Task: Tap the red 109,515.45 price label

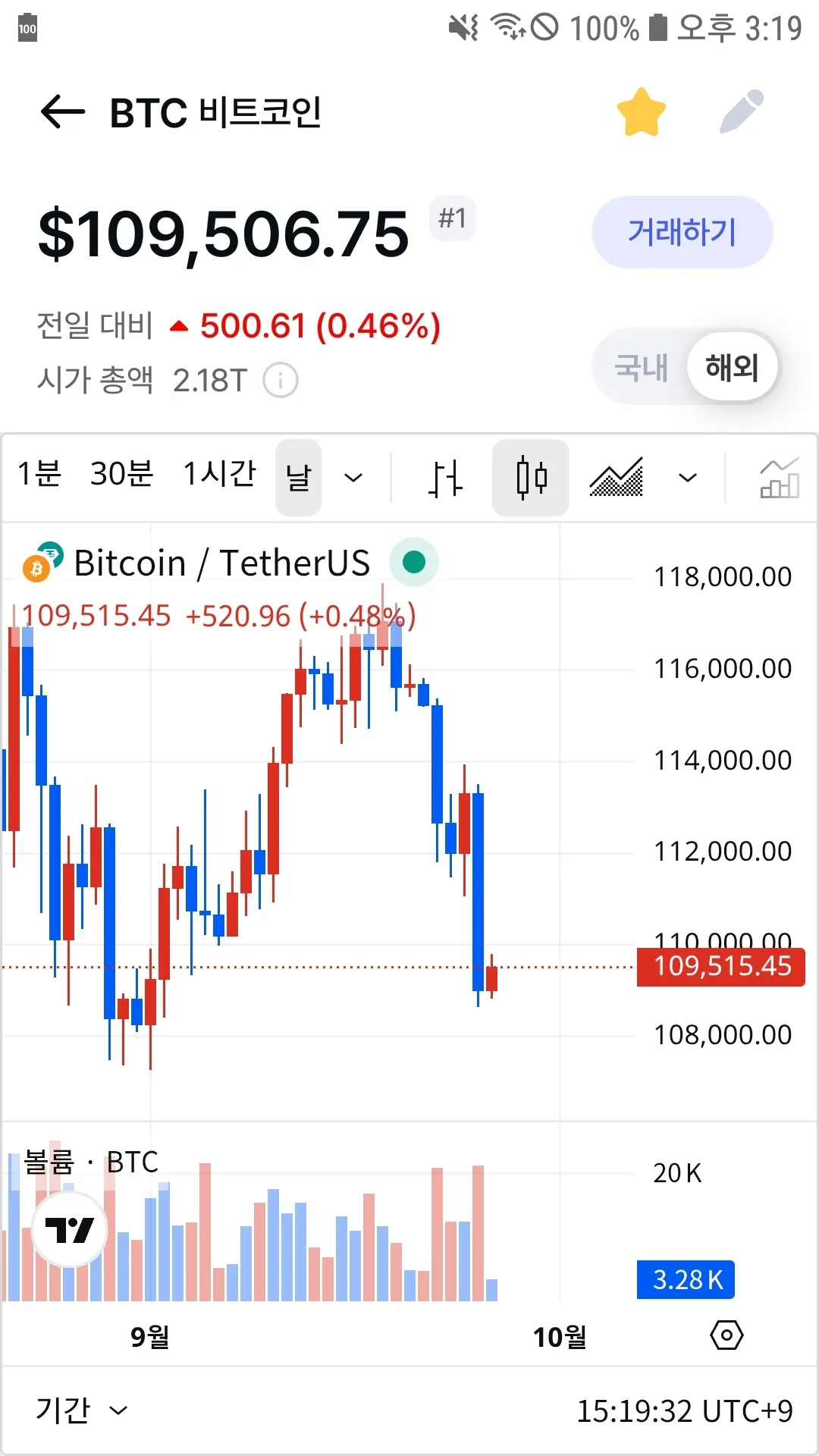Action: point(721,967)
